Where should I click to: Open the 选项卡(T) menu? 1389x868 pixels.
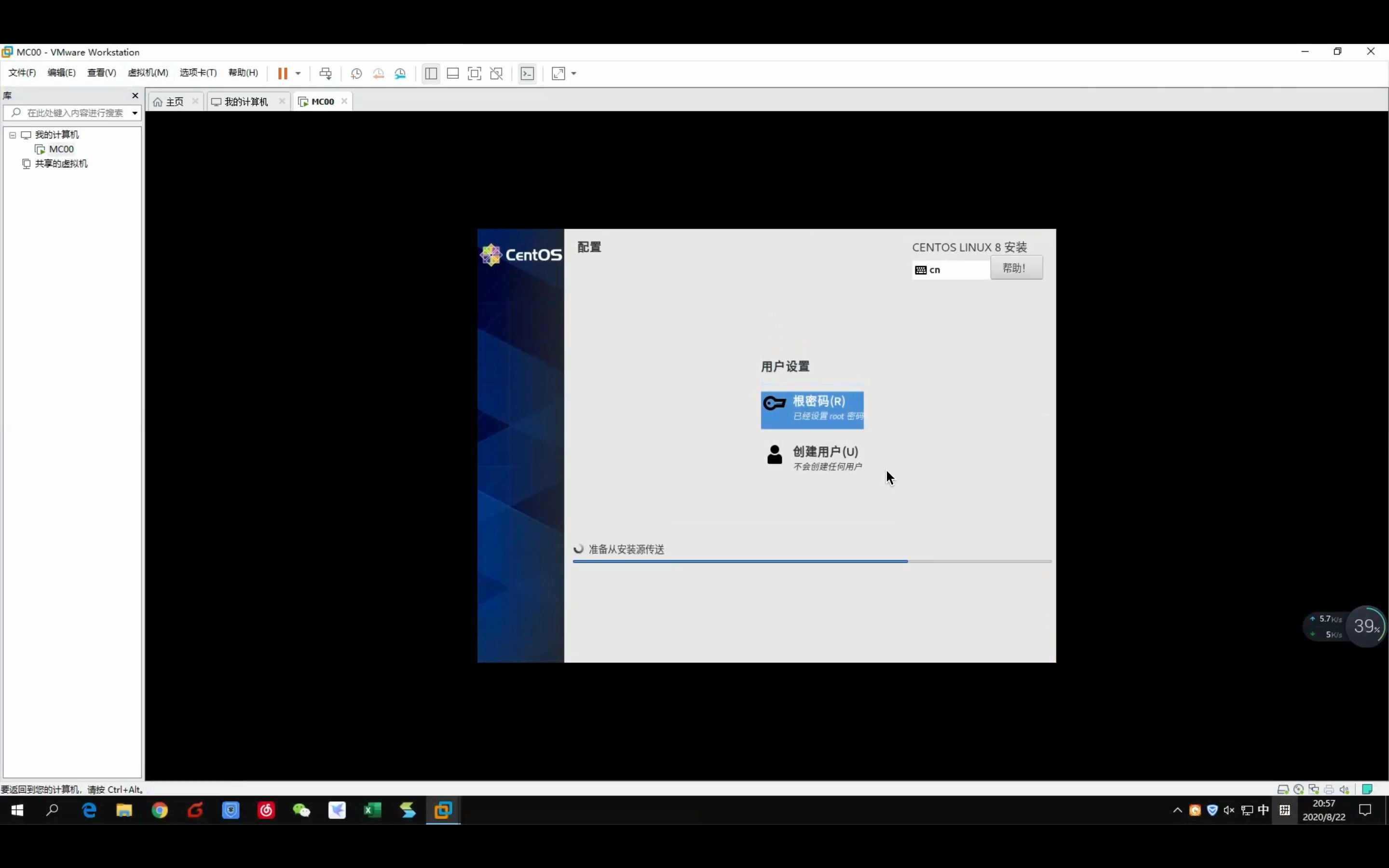[x=198, y=73]
